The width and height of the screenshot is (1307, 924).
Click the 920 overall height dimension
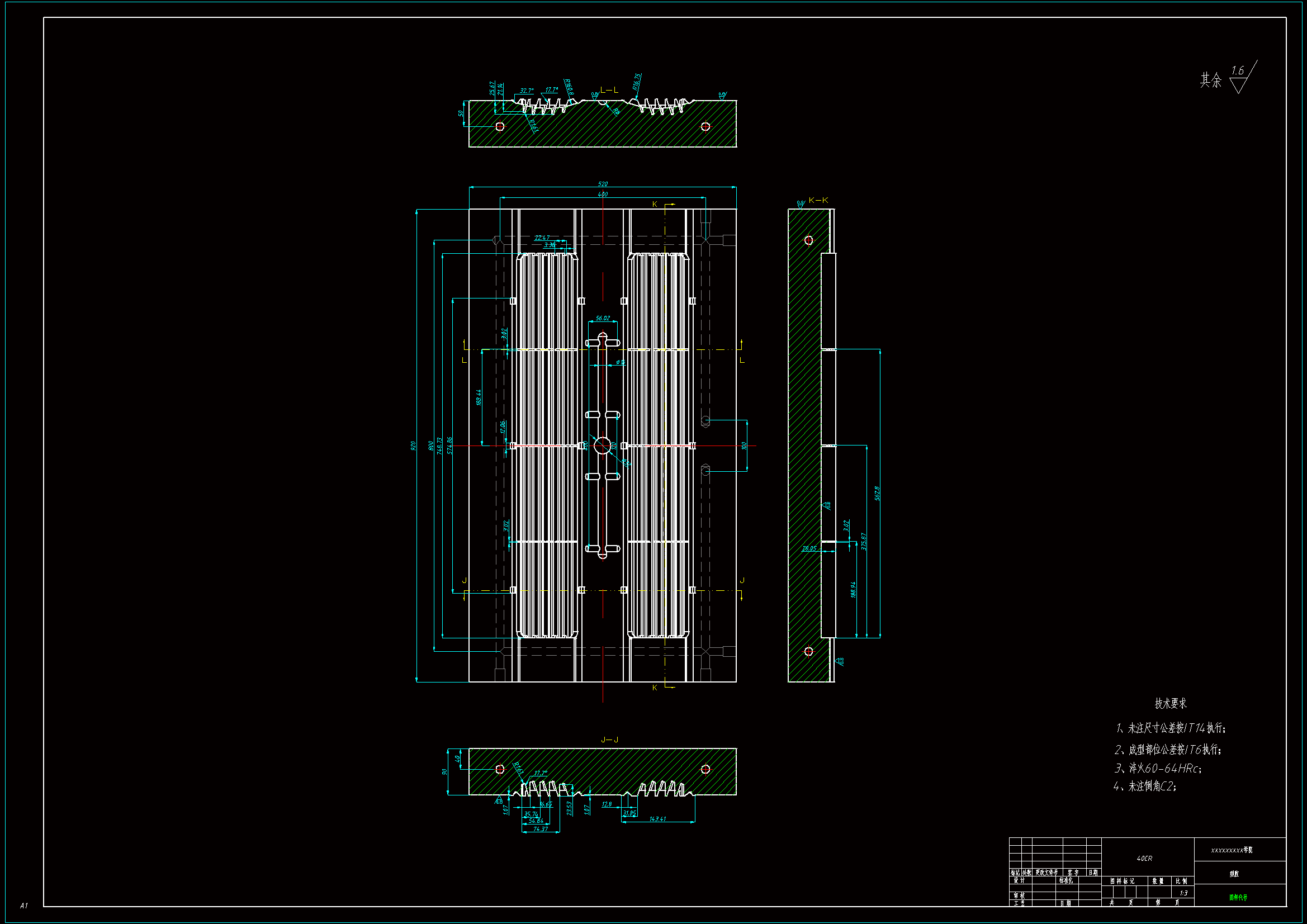click(413, 446)
